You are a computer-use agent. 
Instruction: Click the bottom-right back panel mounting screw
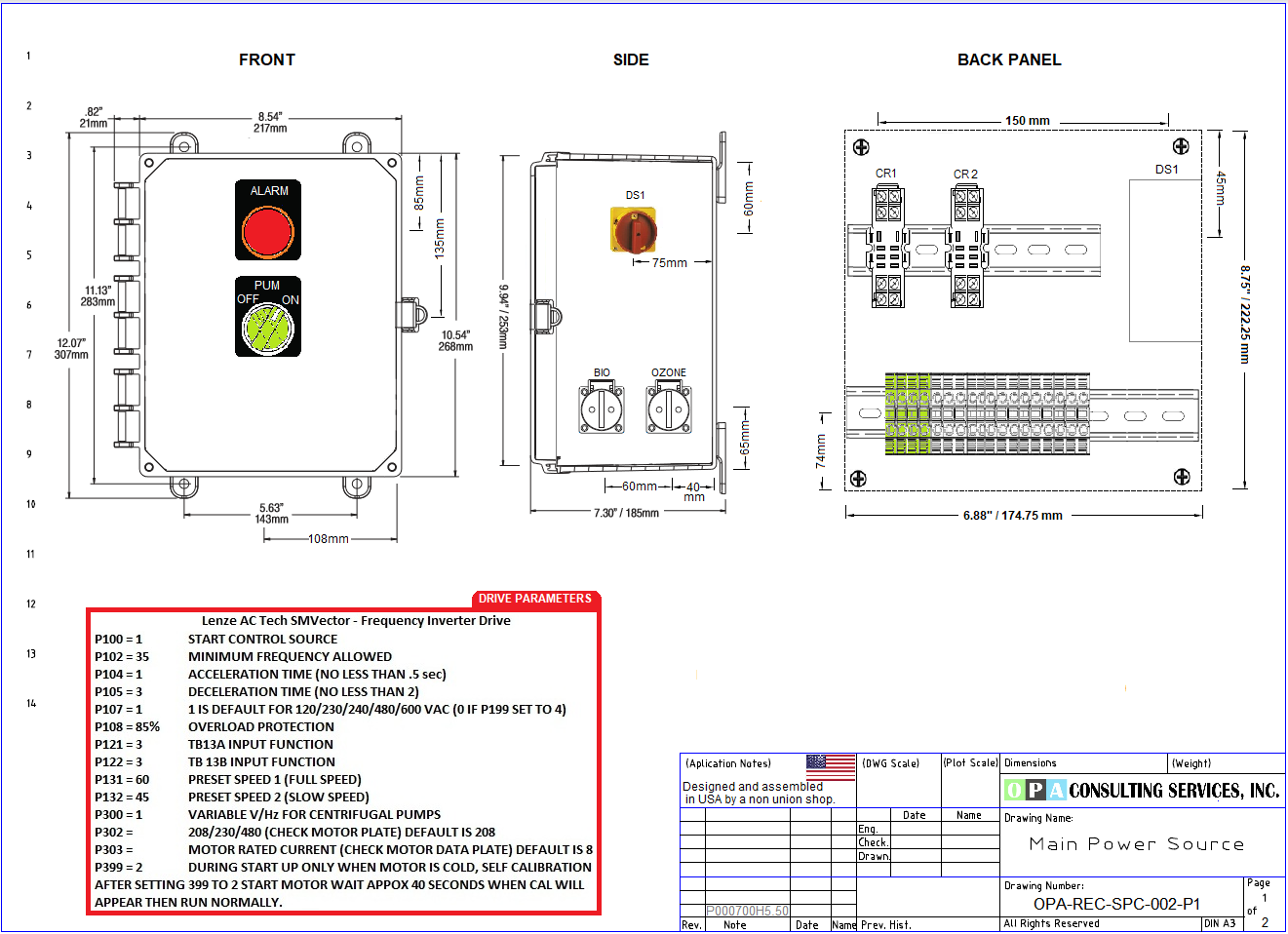coord(1181,477)
